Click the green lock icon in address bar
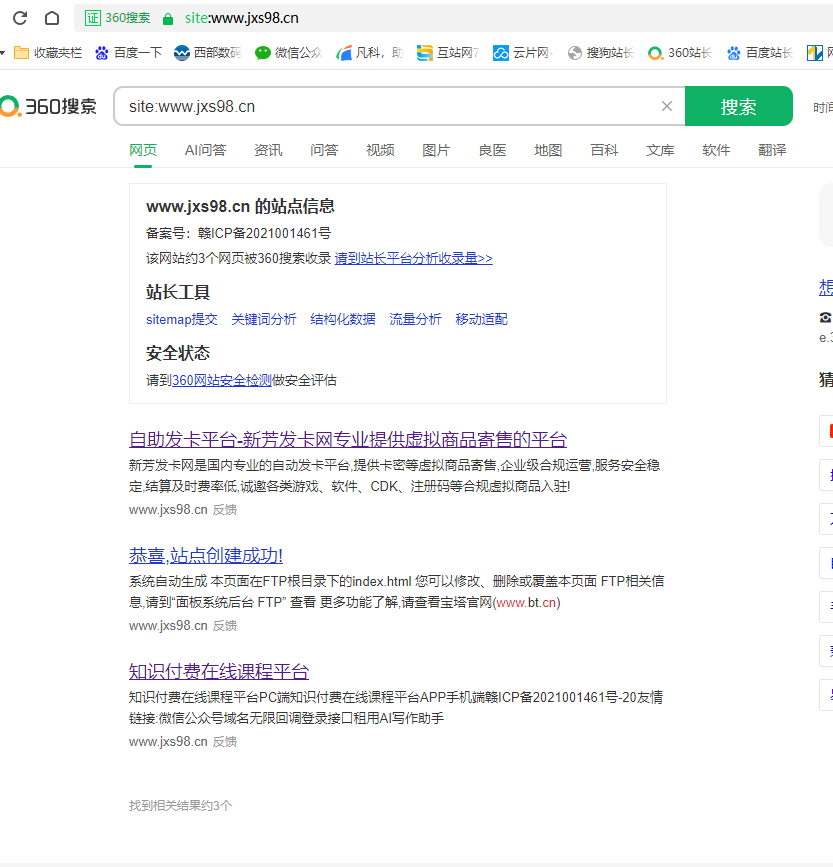This screenshot has height=867, width=833. 168,19
